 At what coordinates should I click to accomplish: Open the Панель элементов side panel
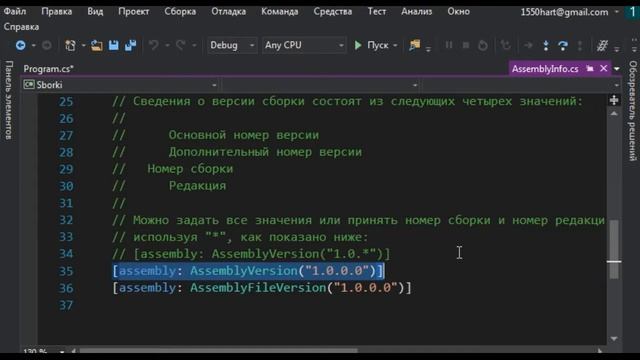click(9, 100)
